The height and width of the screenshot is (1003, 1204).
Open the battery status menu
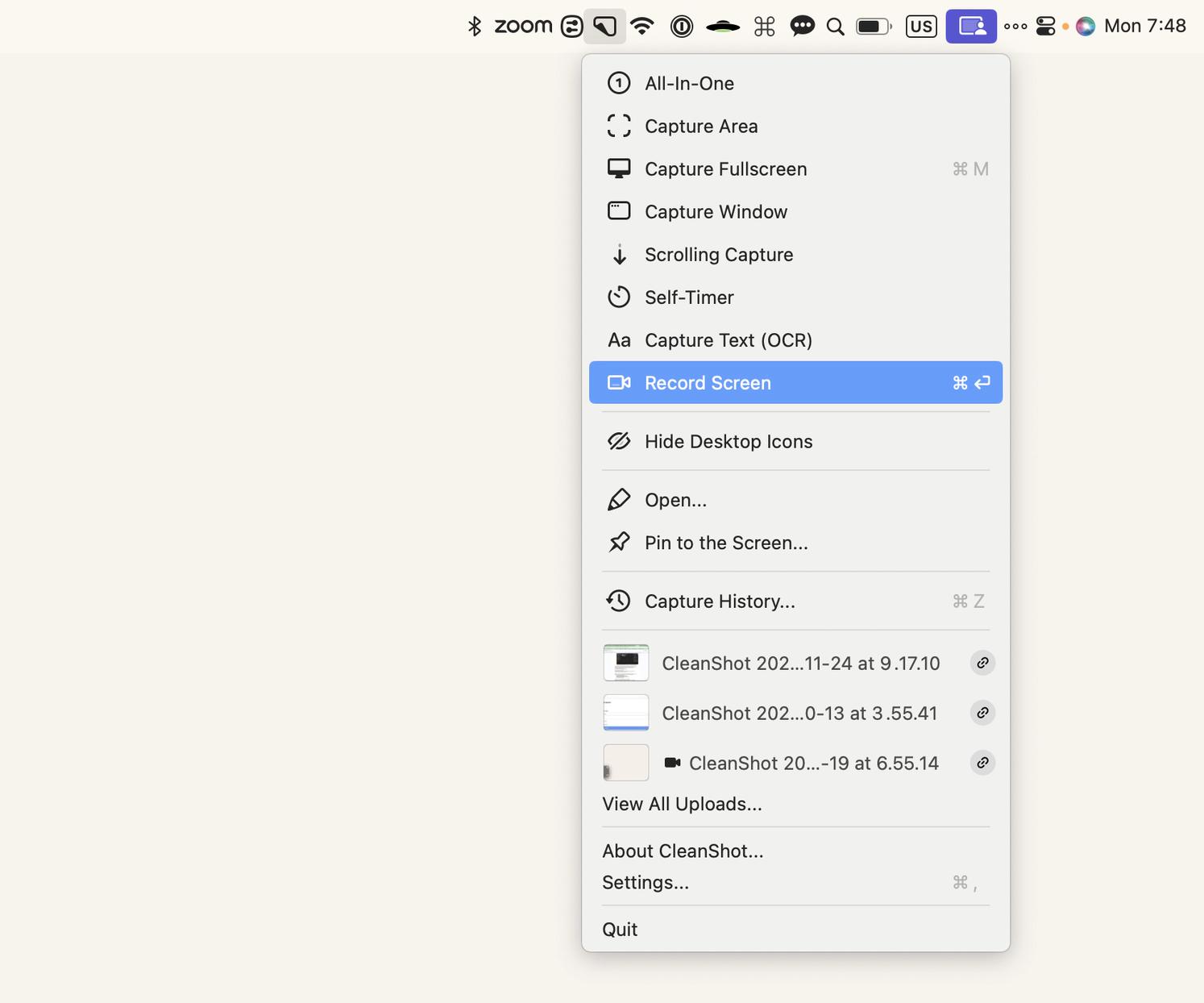click(874, 27)
